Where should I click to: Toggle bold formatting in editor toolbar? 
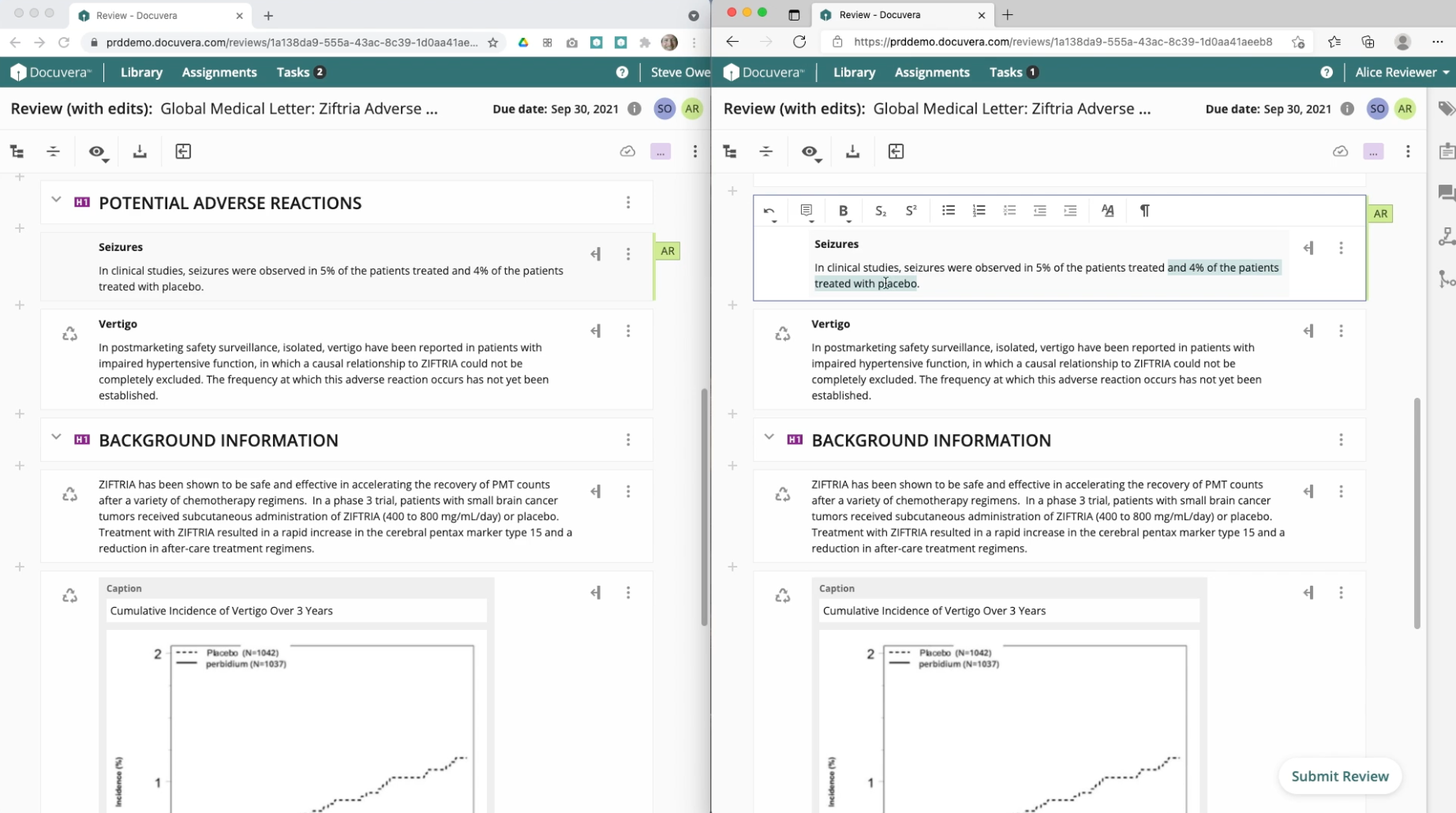pyautogui.click(x=843, y=211)
